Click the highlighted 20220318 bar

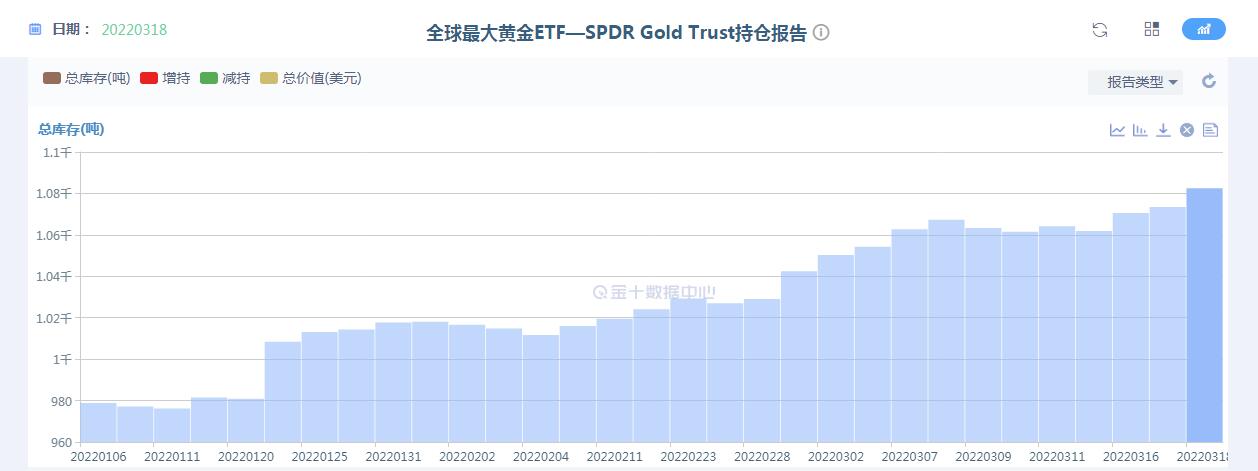pos(1204,315)
